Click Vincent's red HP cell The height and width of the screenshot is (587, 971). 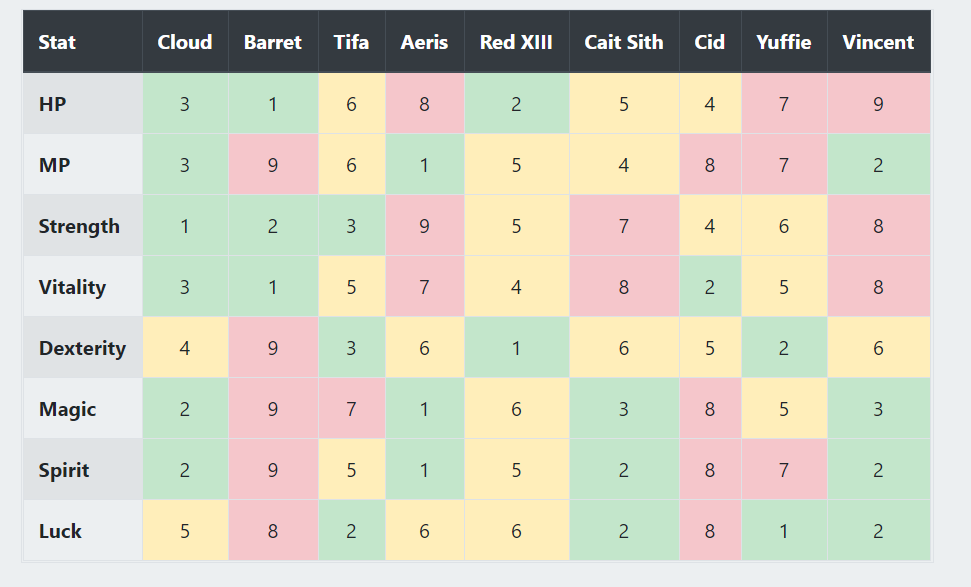coord(878,104)
